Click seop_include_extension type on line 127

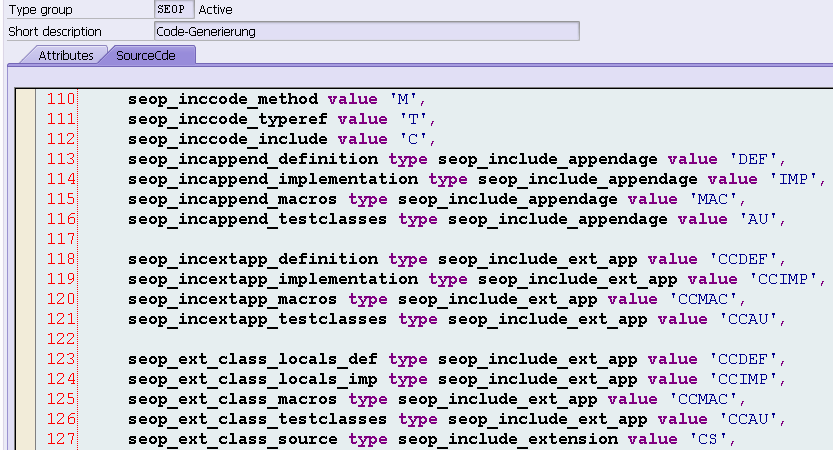coord(508,439)
